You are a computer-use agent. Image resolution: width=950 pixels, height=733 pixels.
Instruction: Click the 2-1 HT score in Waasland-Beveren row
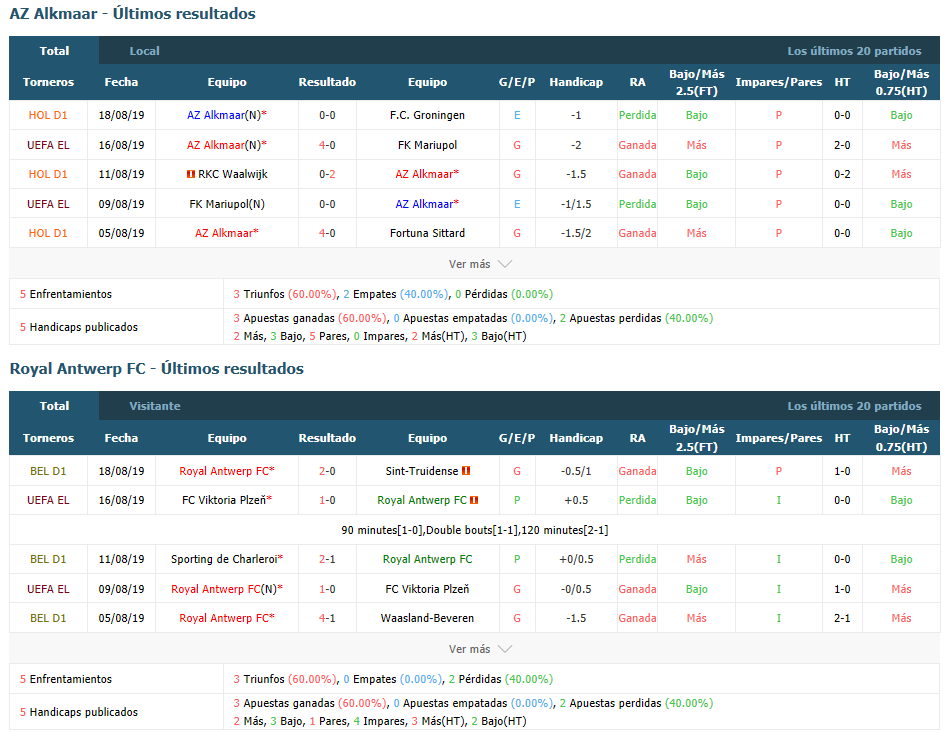point(842,619)
